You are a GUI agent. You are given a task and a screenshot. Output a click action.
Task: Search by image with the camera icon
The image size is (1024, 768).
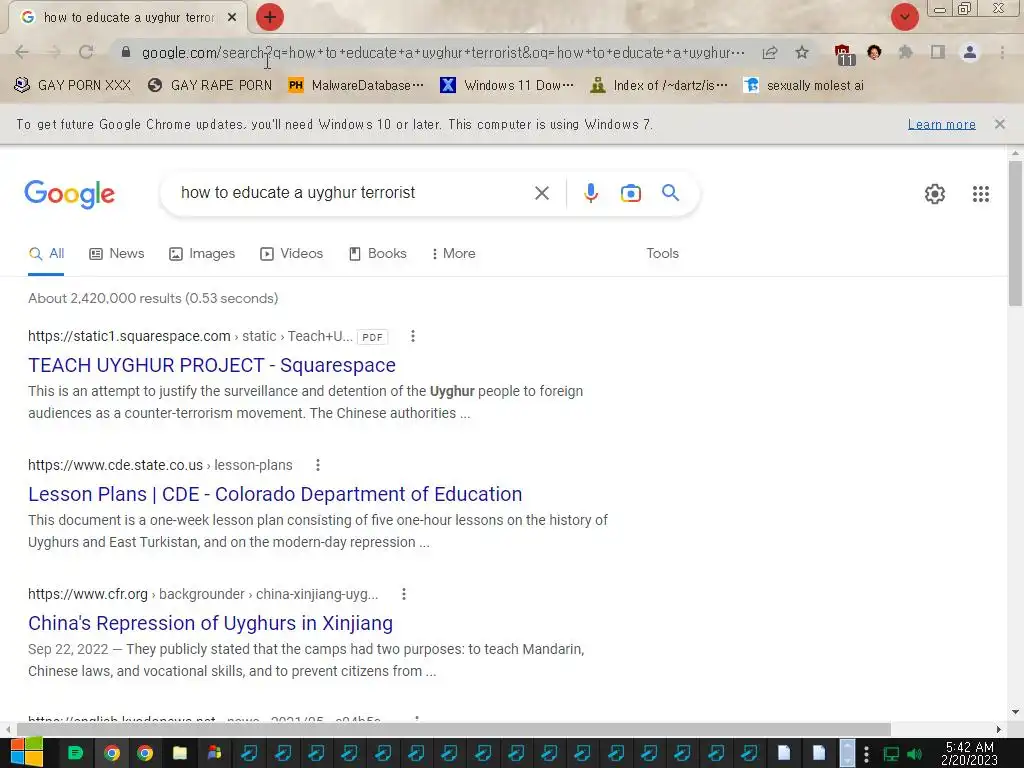[x=630, y=193]
